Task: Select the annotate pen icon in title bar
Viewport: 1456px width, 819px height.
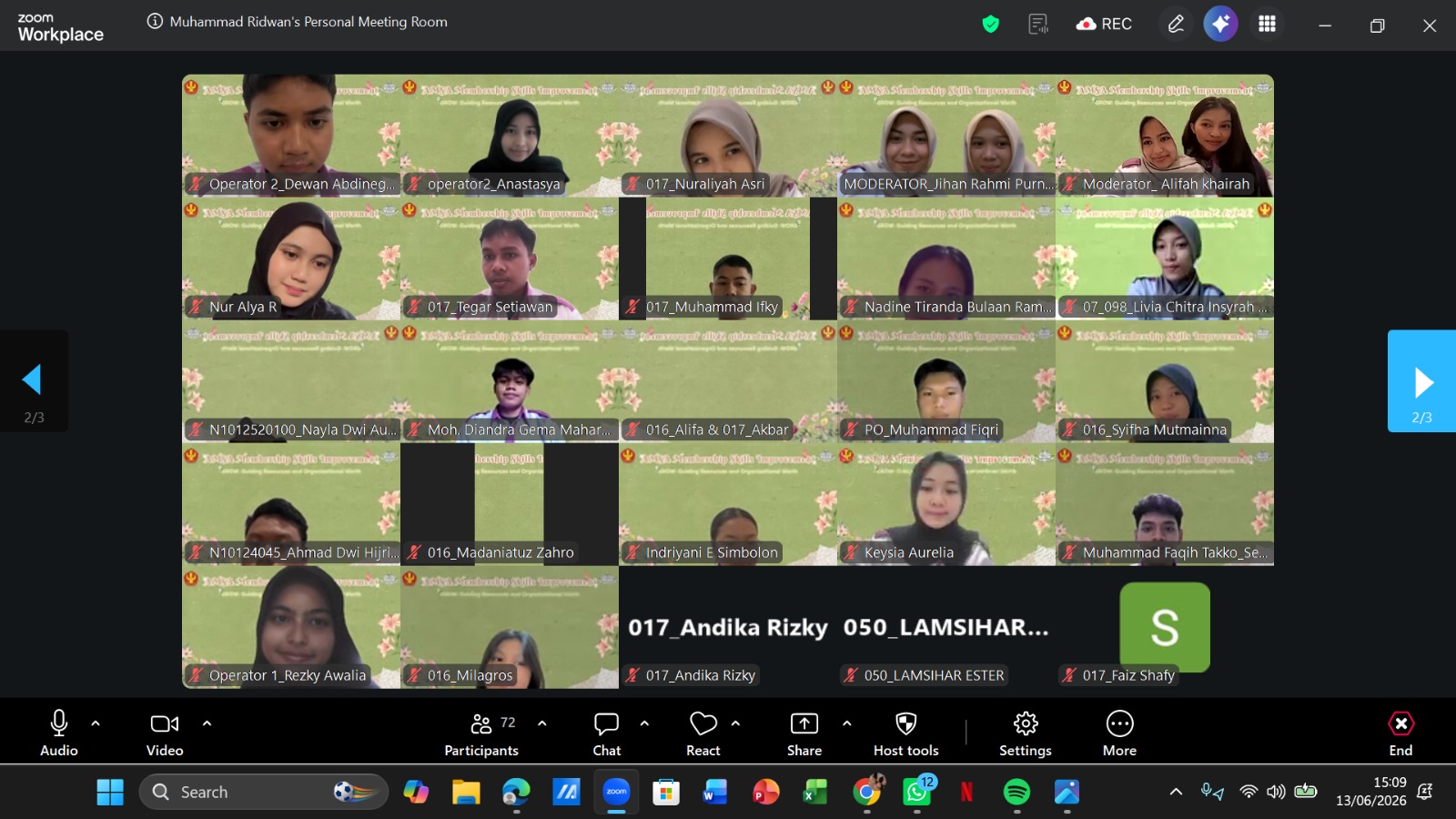Action: (x=1176, y=25)
